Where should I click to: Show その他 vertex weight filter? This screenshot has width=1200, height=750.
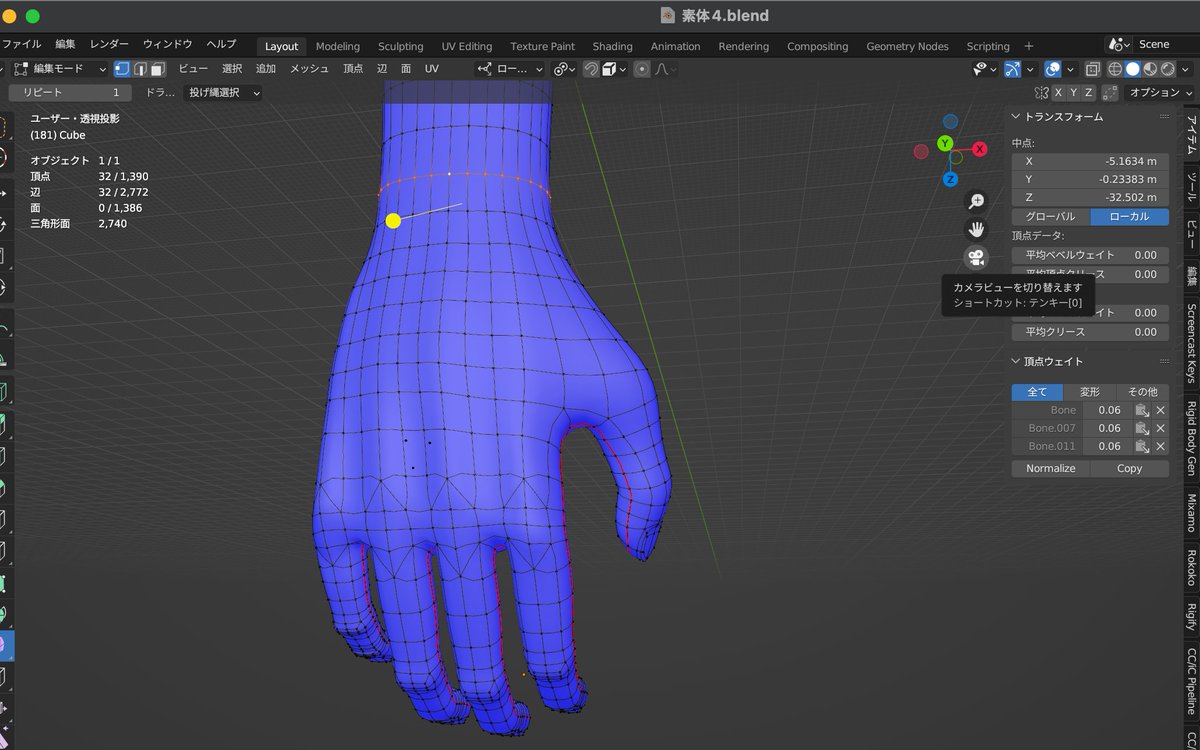1142,392
